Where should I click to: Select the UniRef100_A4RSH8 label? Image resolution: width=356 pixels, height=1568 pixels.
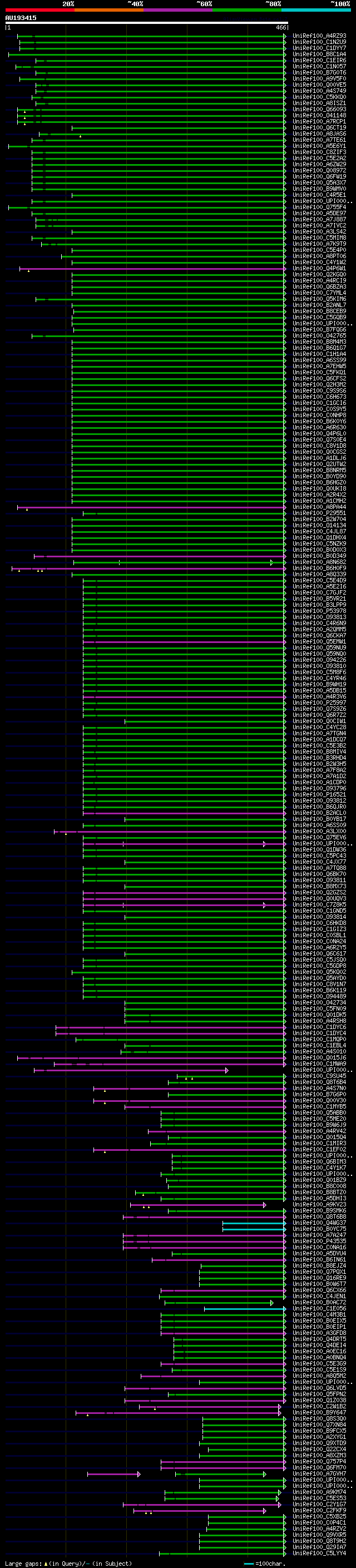pyautogui.click(x=319, y=1021)
